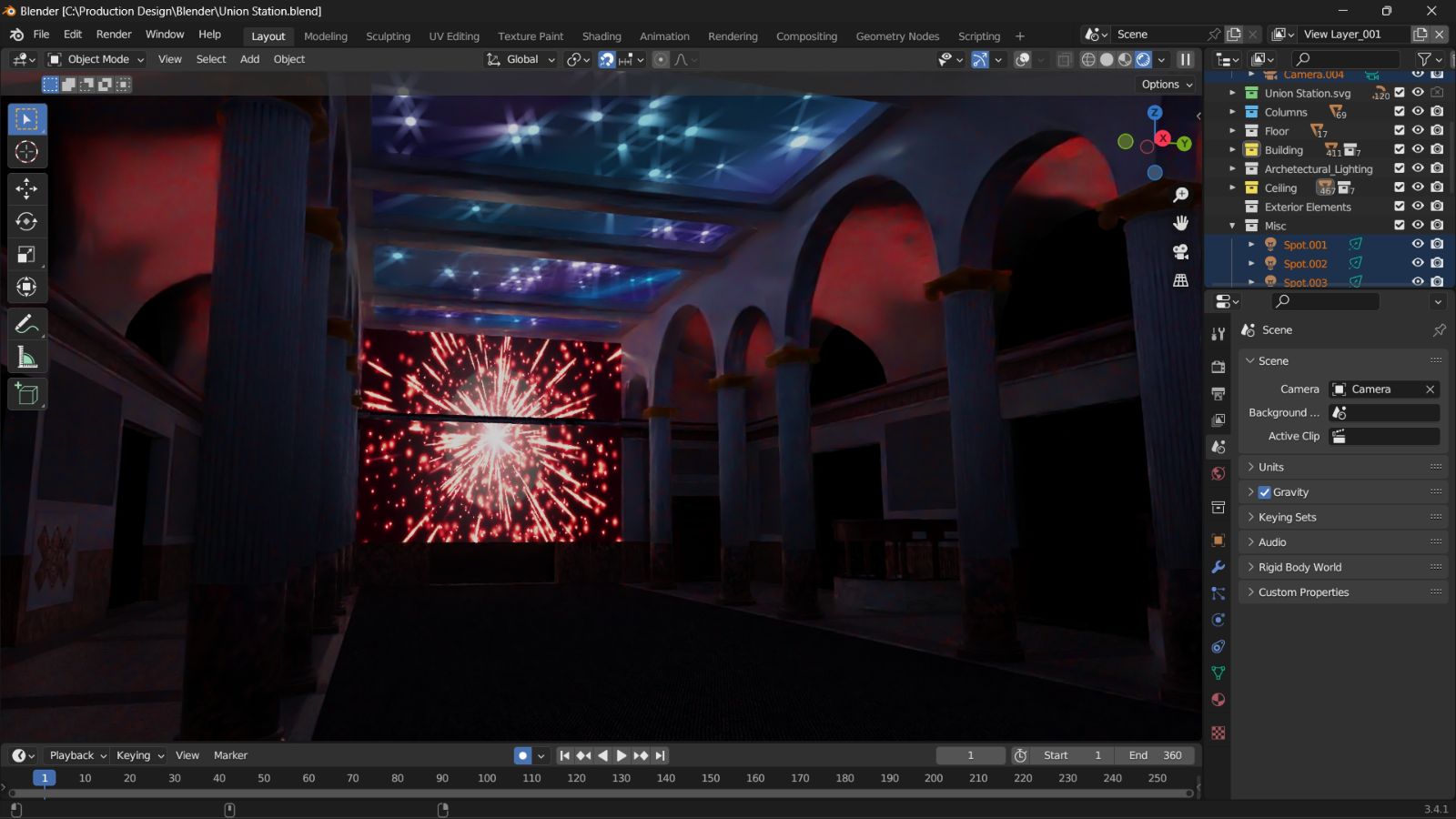The width and height of the screenshot is (1456, 819).
Task: Expand the Union Station.svg collection
Action: (1232, 93)
